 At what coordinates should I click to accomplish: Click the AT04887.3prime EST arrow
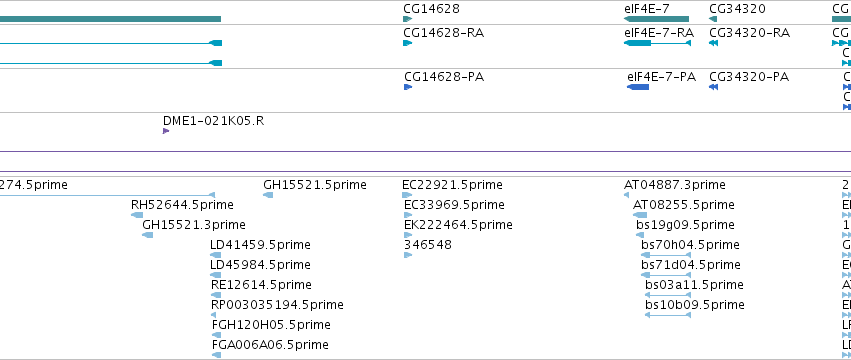click(627, 195)
